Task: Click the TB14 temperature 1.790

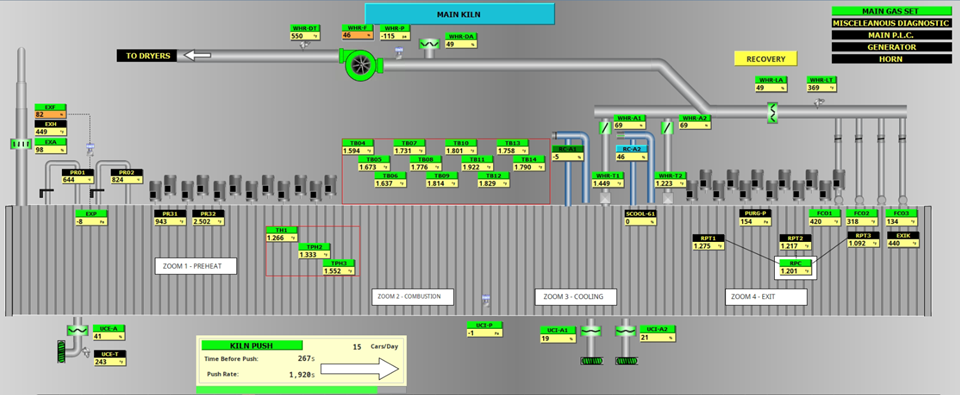Action: (x=528, y=167)
